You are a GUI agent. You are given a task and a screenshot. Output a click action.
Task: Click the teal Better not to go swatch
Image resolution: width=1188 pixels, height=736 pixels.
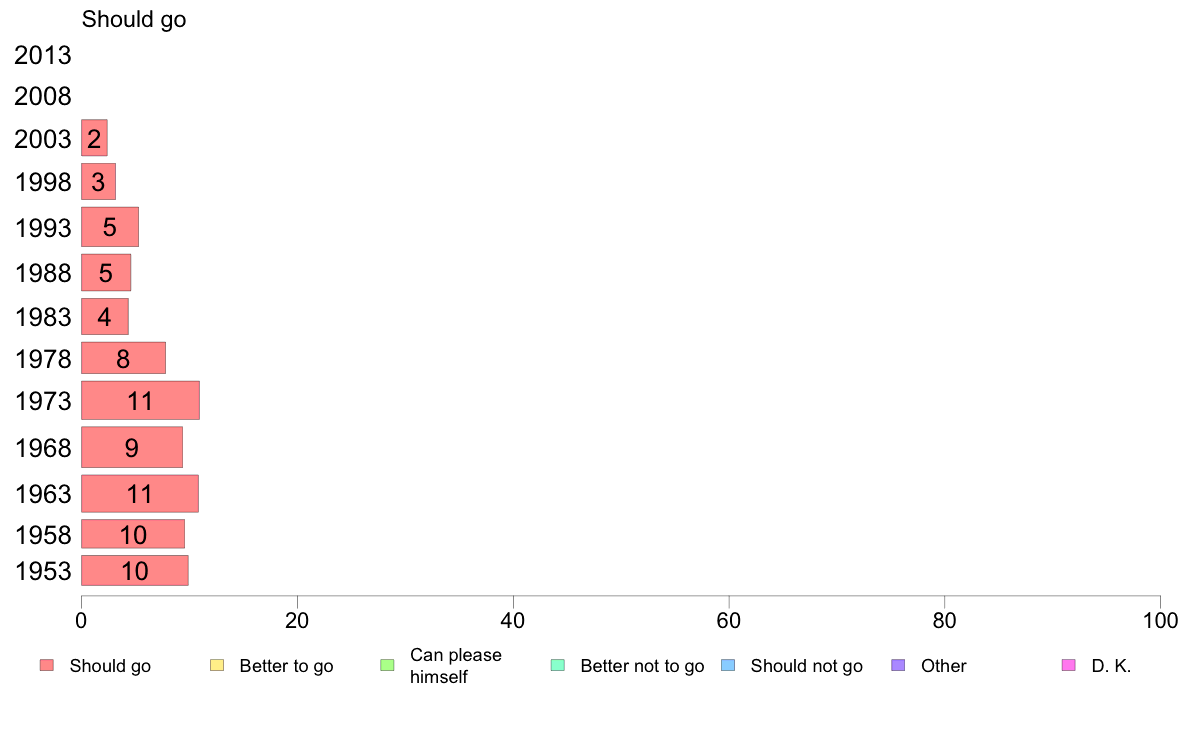558,666
